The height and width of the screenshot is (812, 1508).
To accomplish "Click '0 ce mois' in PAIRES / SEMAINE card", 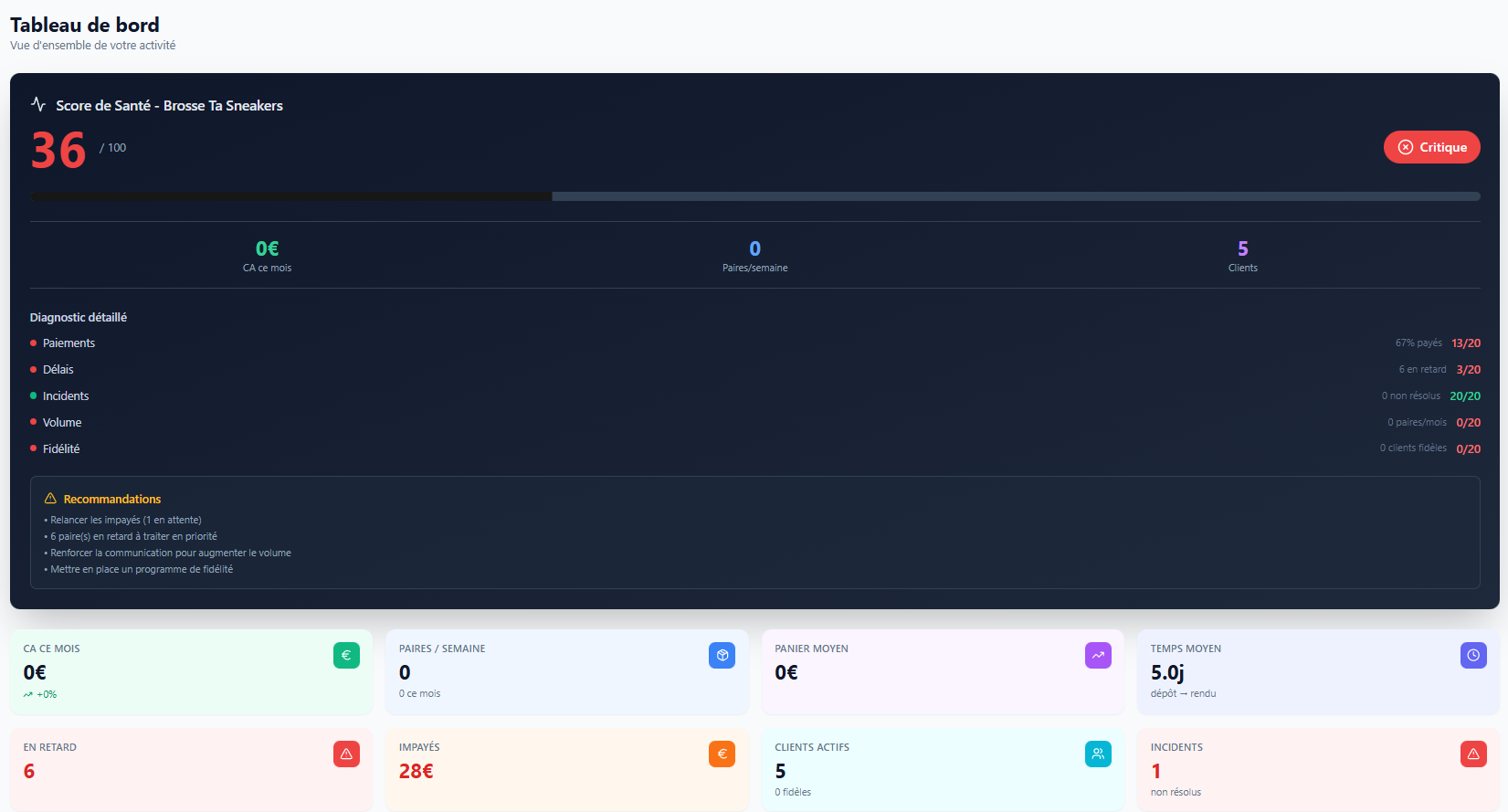I will pyautogui.click(x=419, y=694).
